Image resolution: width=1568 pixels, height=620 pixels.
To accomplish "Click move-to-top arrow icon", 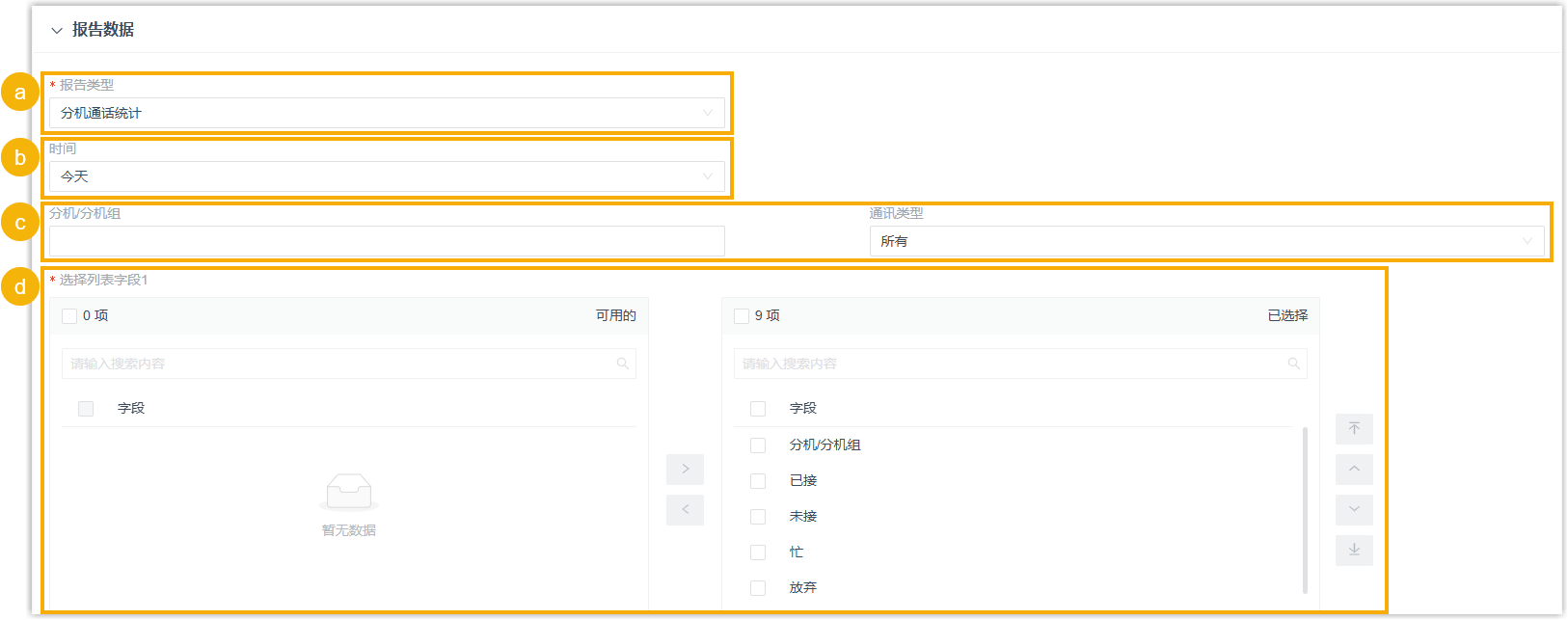I will [x=1354, y=429].
